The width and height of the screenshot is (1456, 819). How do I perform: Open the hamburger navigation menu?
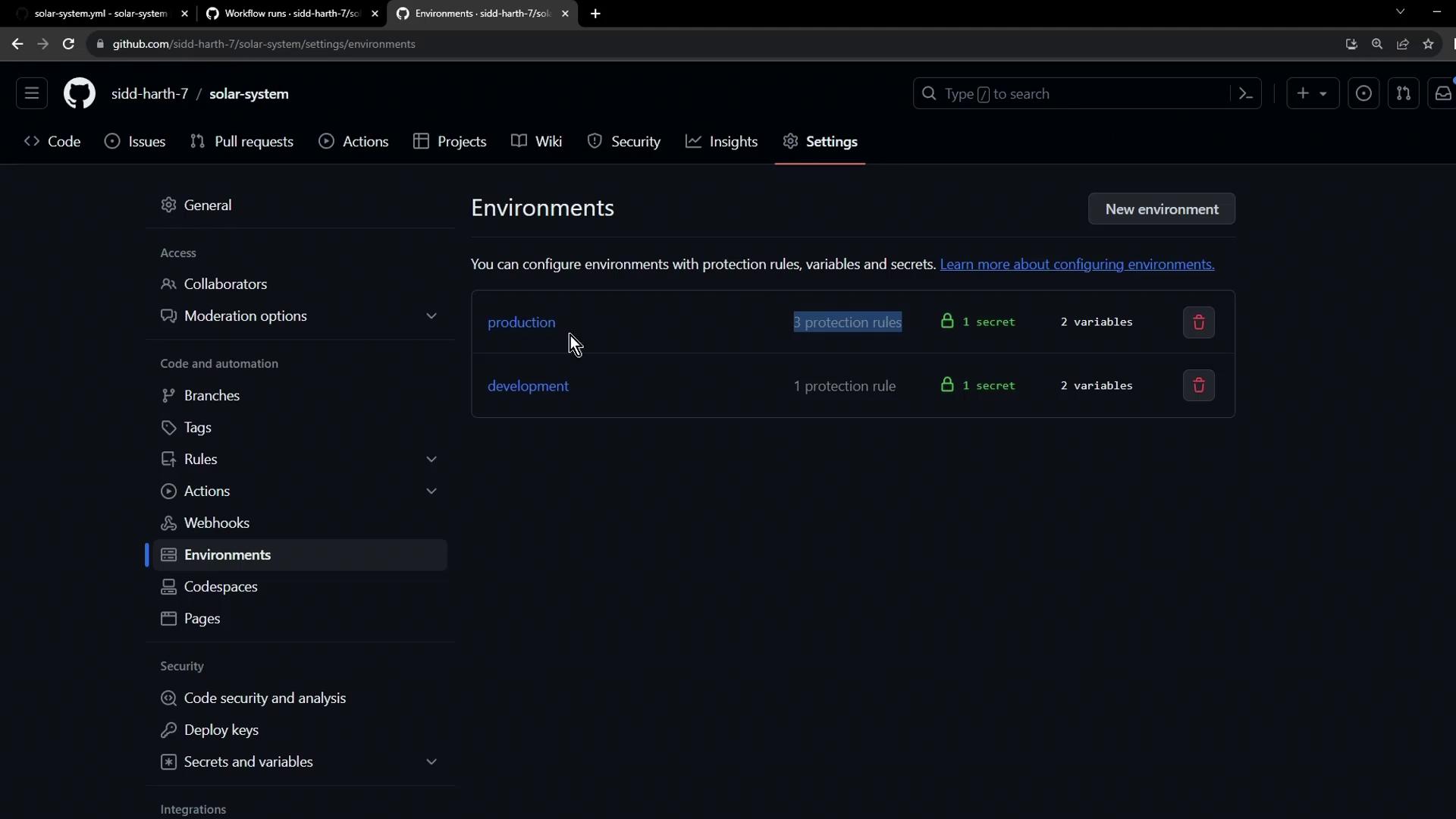[32, 94]
